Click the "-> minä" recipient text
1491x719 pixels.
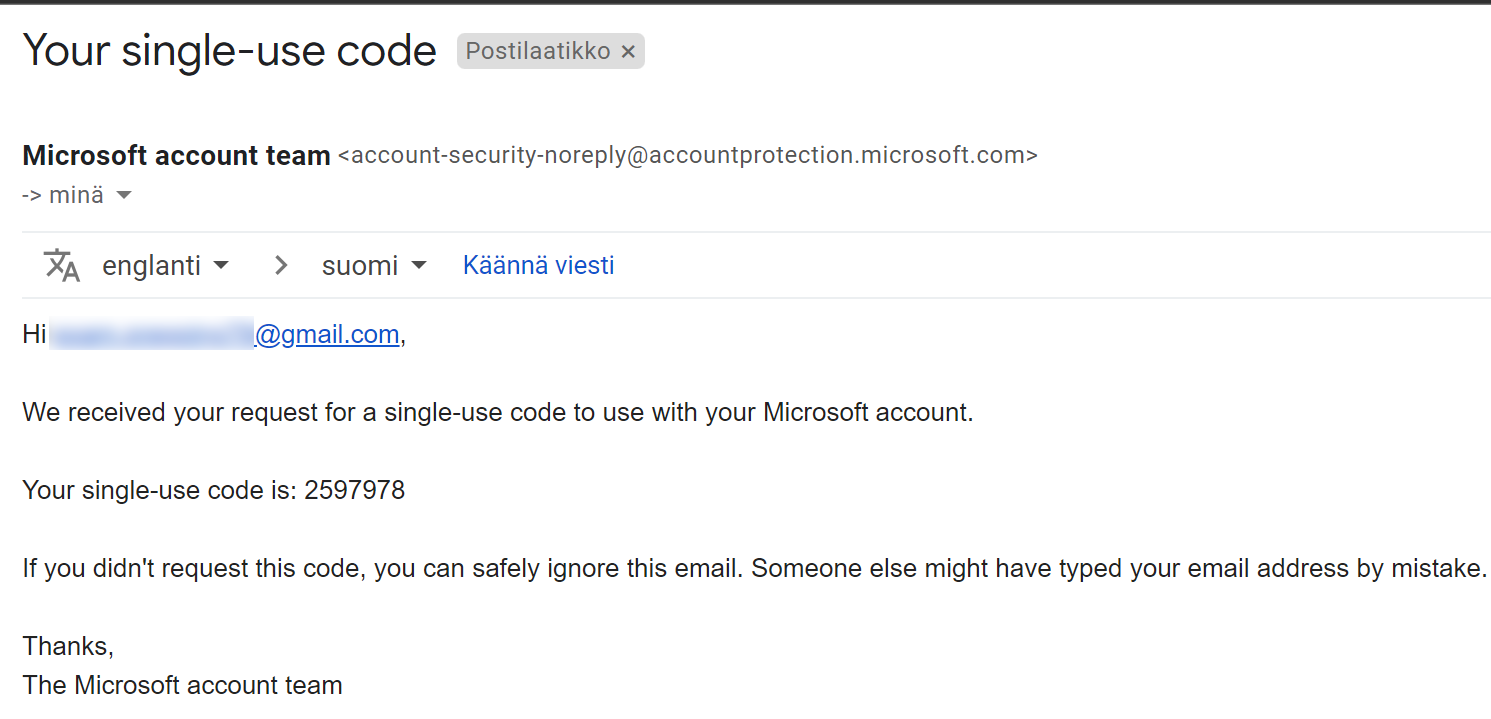coord(62,195)
